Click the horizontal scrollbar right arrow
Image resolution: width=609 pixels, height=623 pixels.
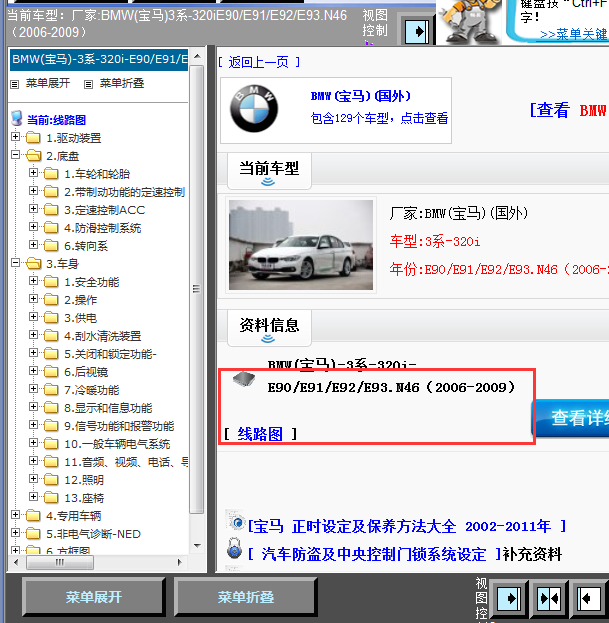[x=180, y=562]
